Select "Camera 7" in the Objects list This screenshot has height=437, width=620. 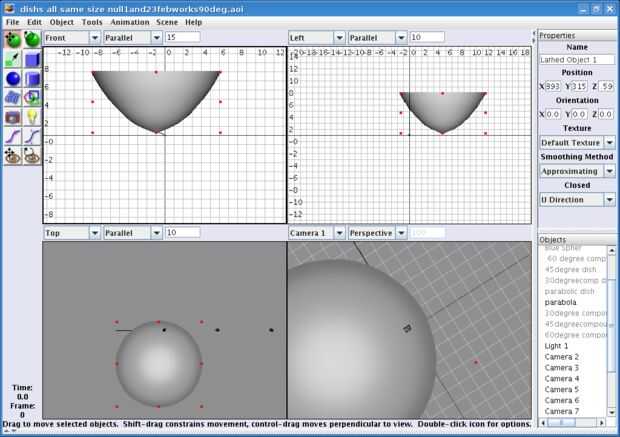click(561, 411)
